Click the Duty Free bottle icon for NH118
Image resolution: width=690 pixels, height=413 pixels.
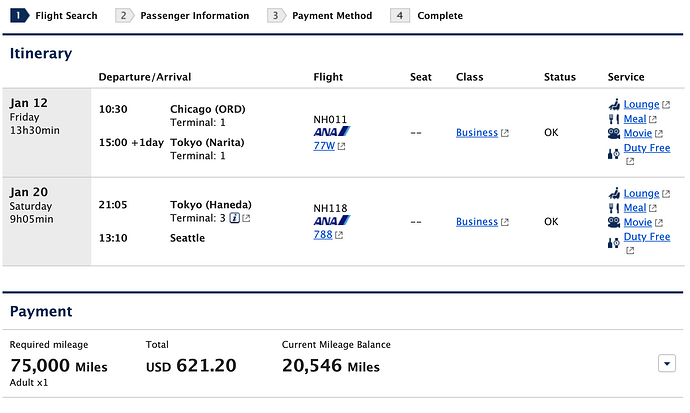pyautogui.click(x=614, y=242)
